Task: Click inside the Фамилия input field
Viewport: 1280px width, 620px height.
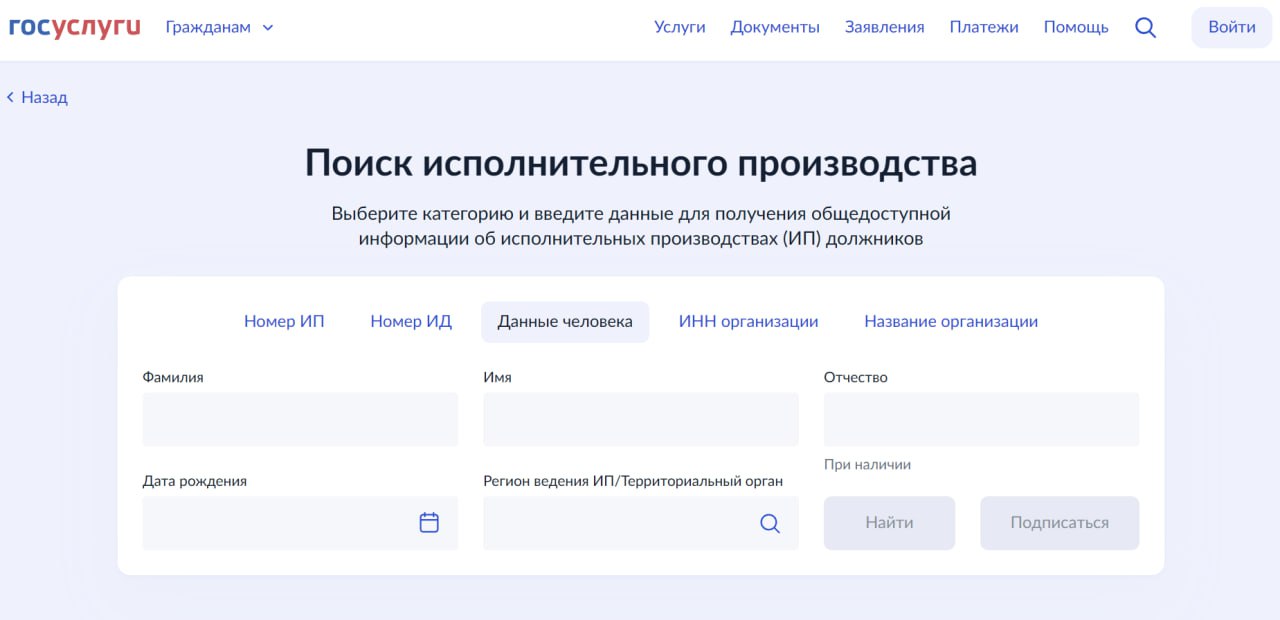Action: (x=300, y=419)
